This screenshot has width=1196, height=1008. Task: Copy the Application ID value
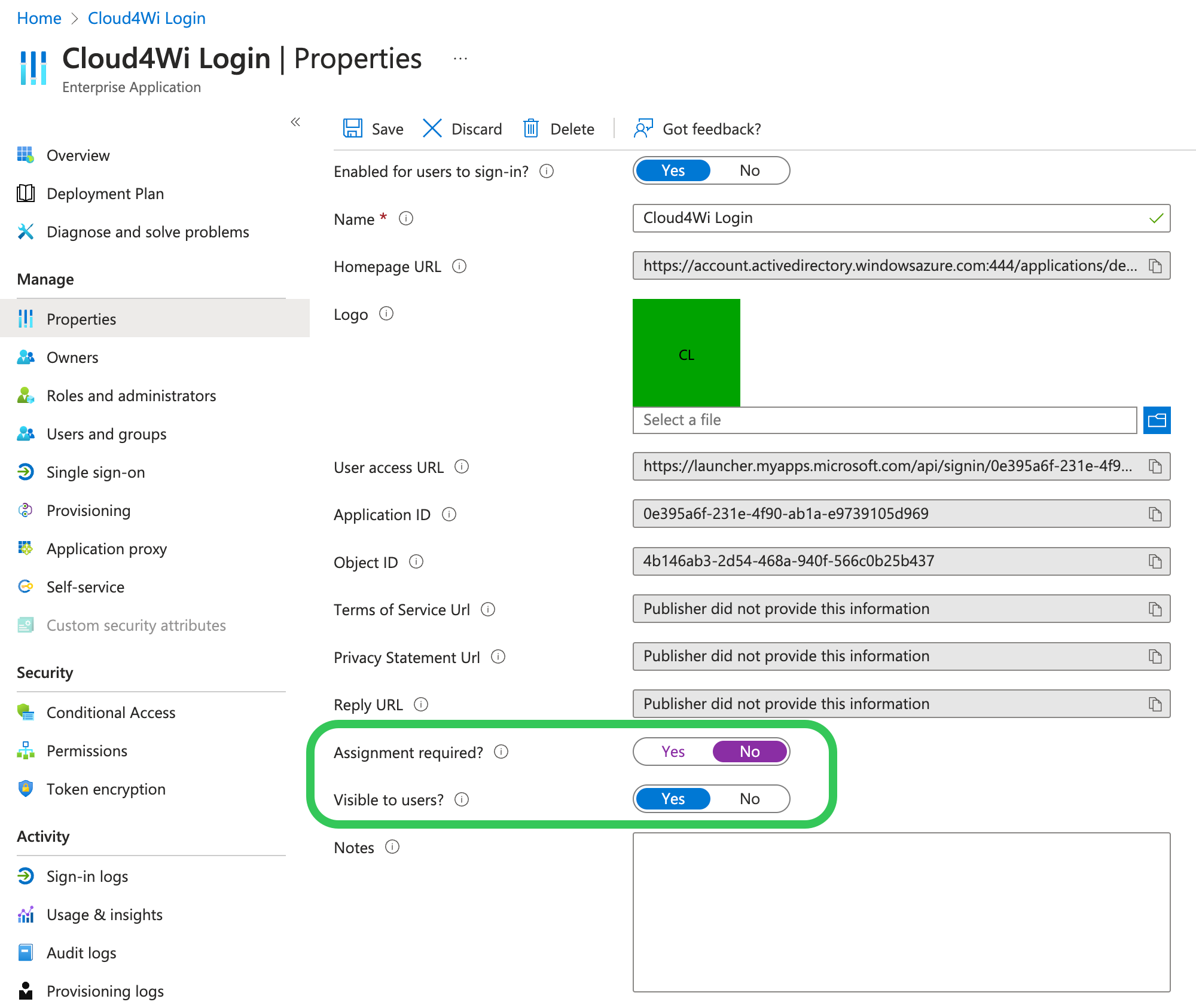(x=1155, y=514)
